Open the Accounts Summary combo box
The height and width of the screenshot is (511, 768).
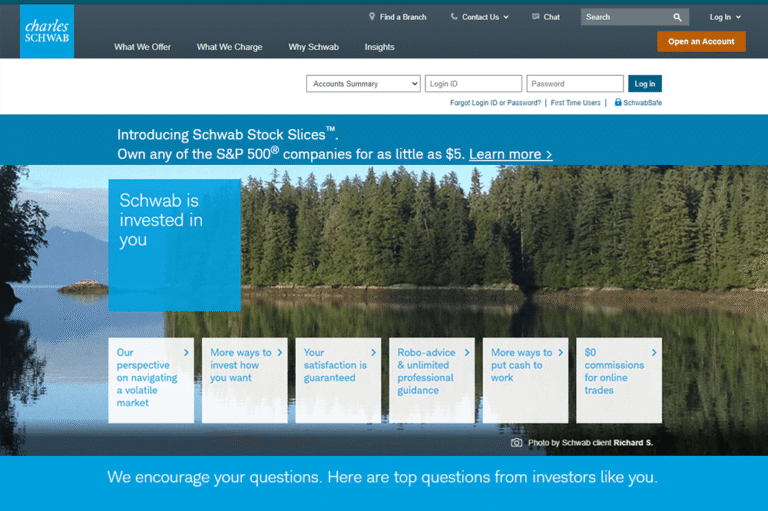click(x=363, y=84)
